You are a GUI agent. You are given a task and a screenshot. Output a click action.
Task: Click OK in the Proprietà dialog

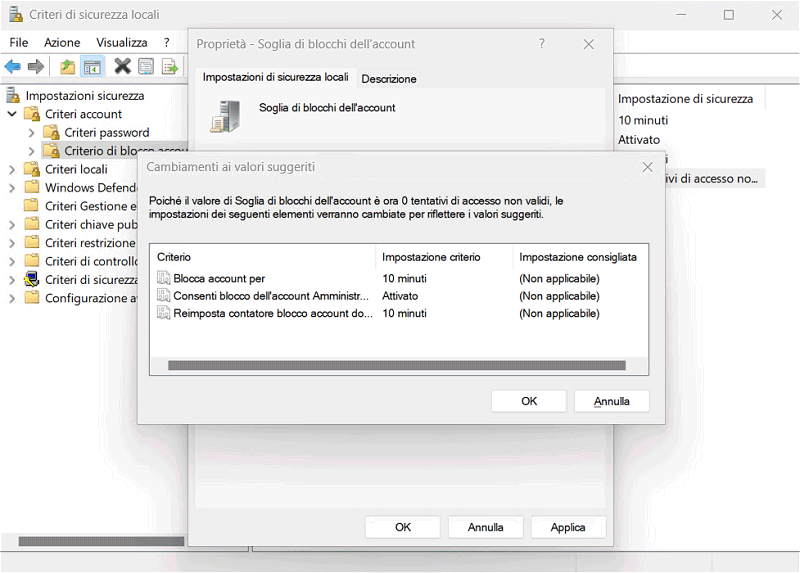[403, 527]
